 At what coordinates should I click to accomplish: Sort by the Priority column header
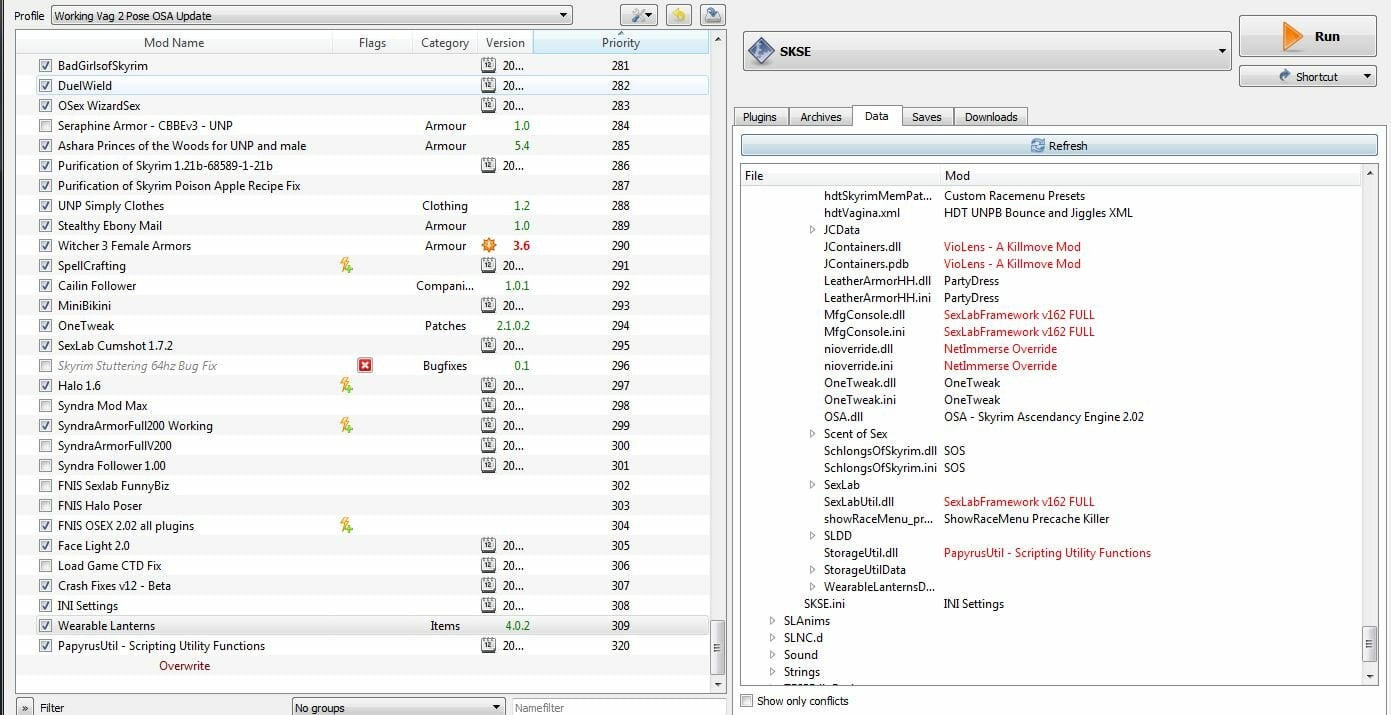pos(621,43)
